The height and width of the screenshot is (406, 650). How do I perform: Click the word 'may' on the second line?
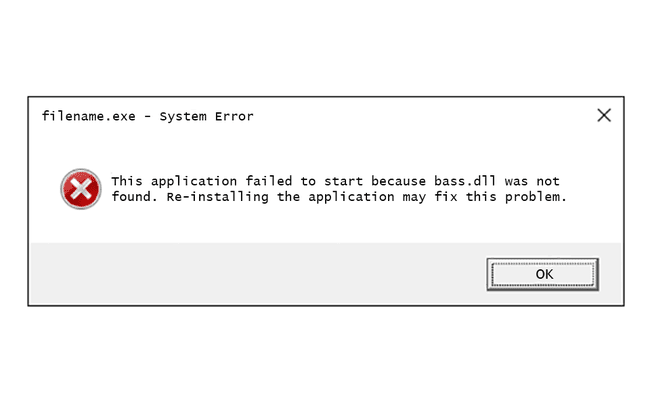[414, 198]
